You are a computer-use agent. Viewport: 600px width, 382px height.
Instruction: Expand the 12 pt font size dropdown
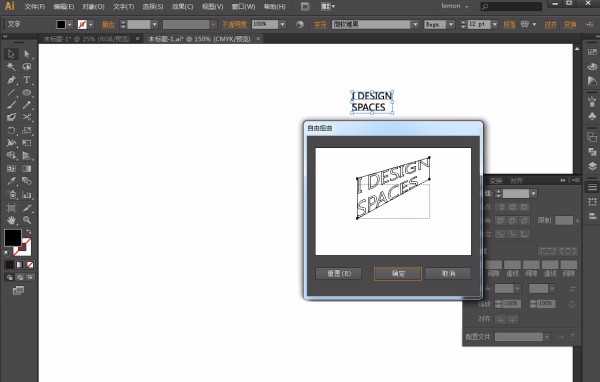pyautogui.click(x=494, y=24)
